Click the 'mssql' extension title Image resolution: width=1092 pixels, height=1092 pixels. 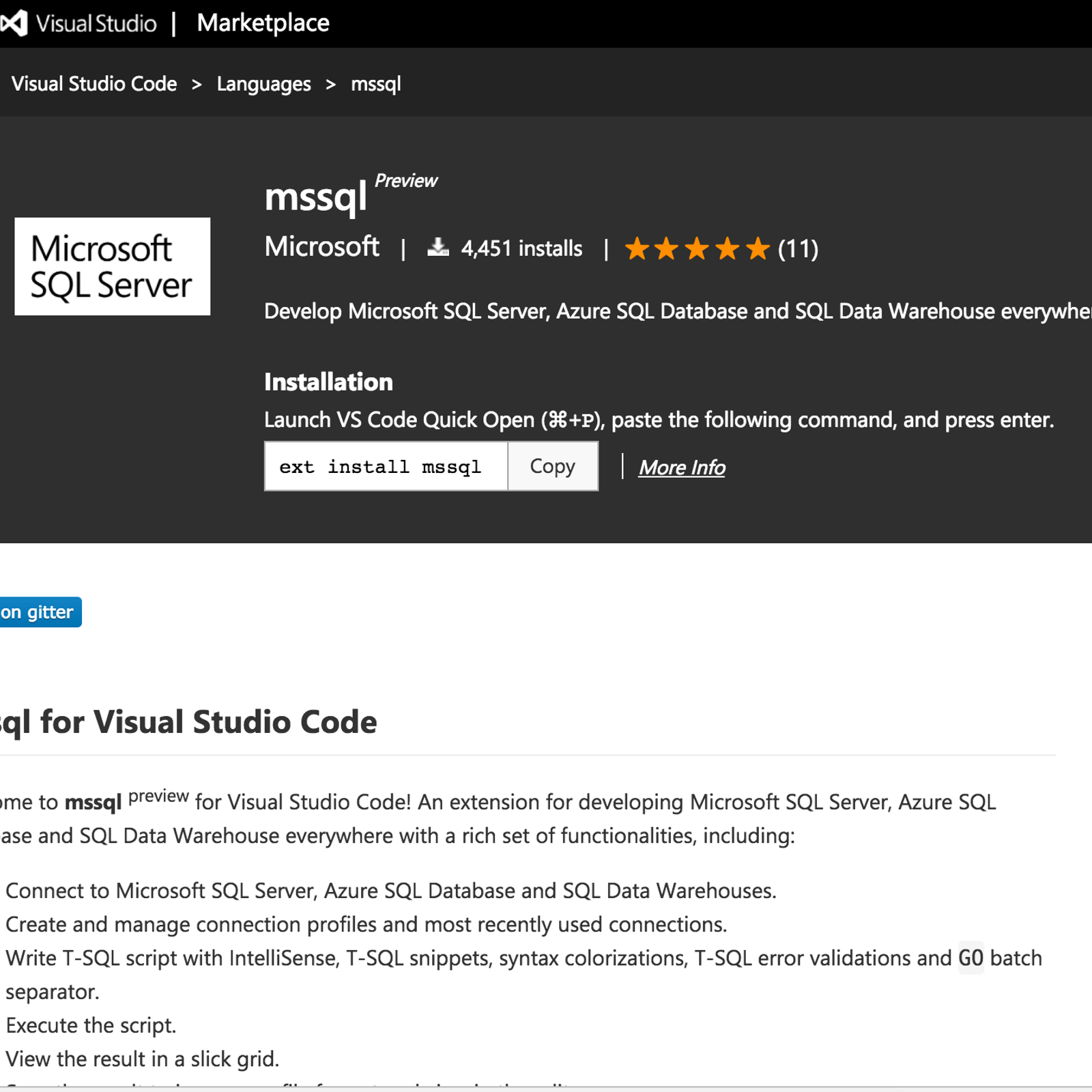(315, 197)
